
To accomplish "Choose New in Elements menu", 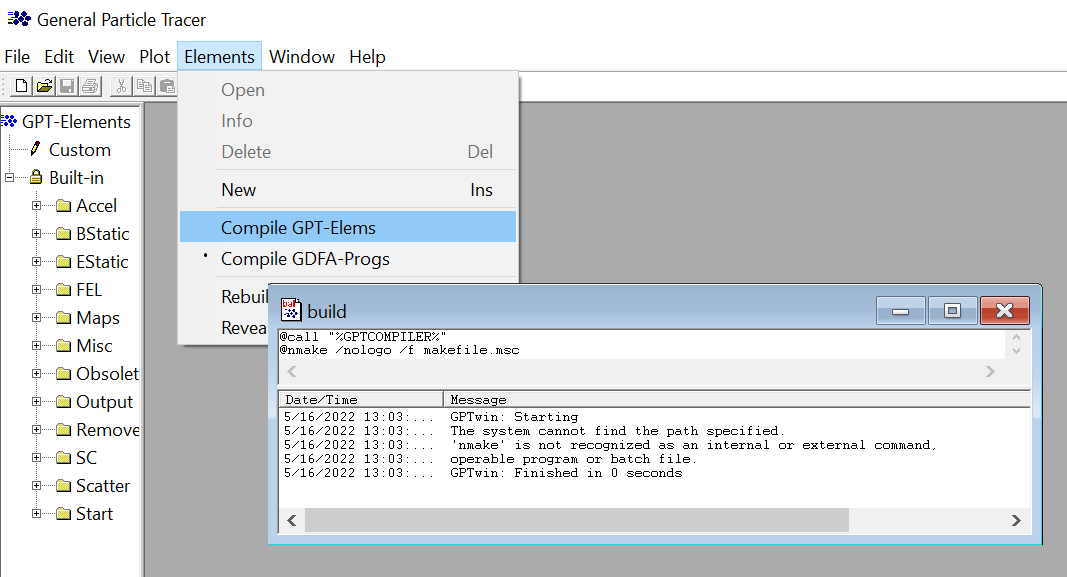I will point(348,190).
